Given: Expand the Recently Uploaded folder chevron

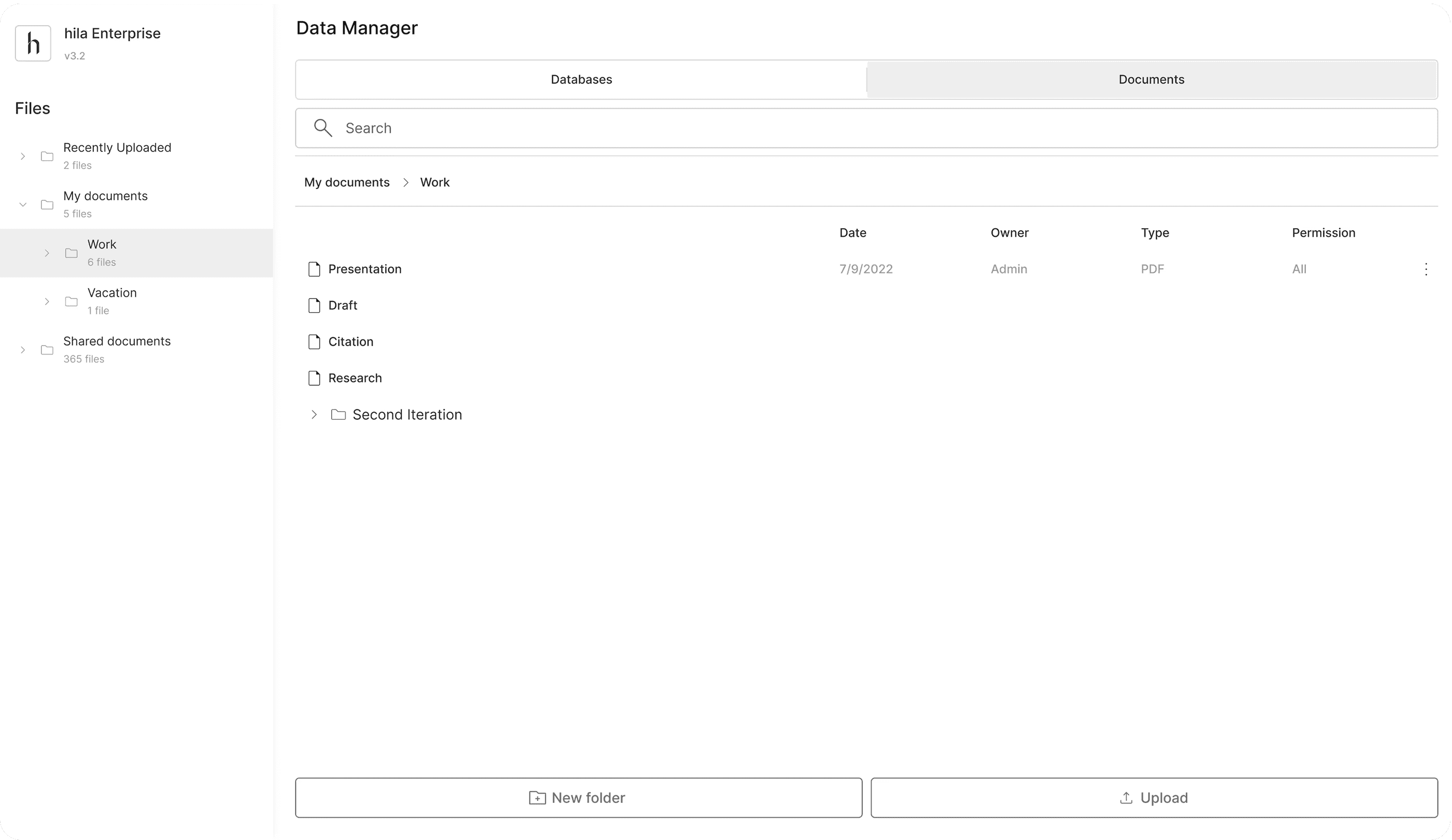Looking at the screenshot, I should point(23,156).
